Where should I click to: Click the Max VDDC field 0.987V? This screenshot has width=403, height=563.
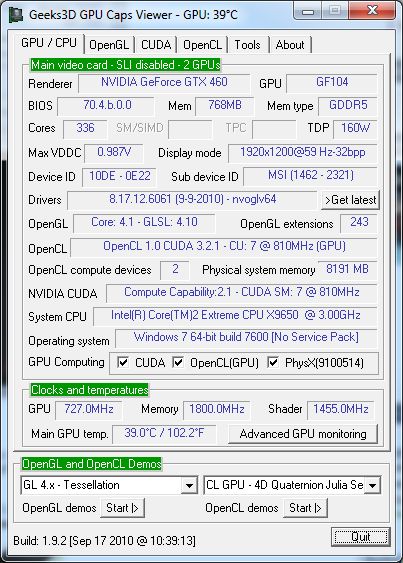(x=114, y=153)
